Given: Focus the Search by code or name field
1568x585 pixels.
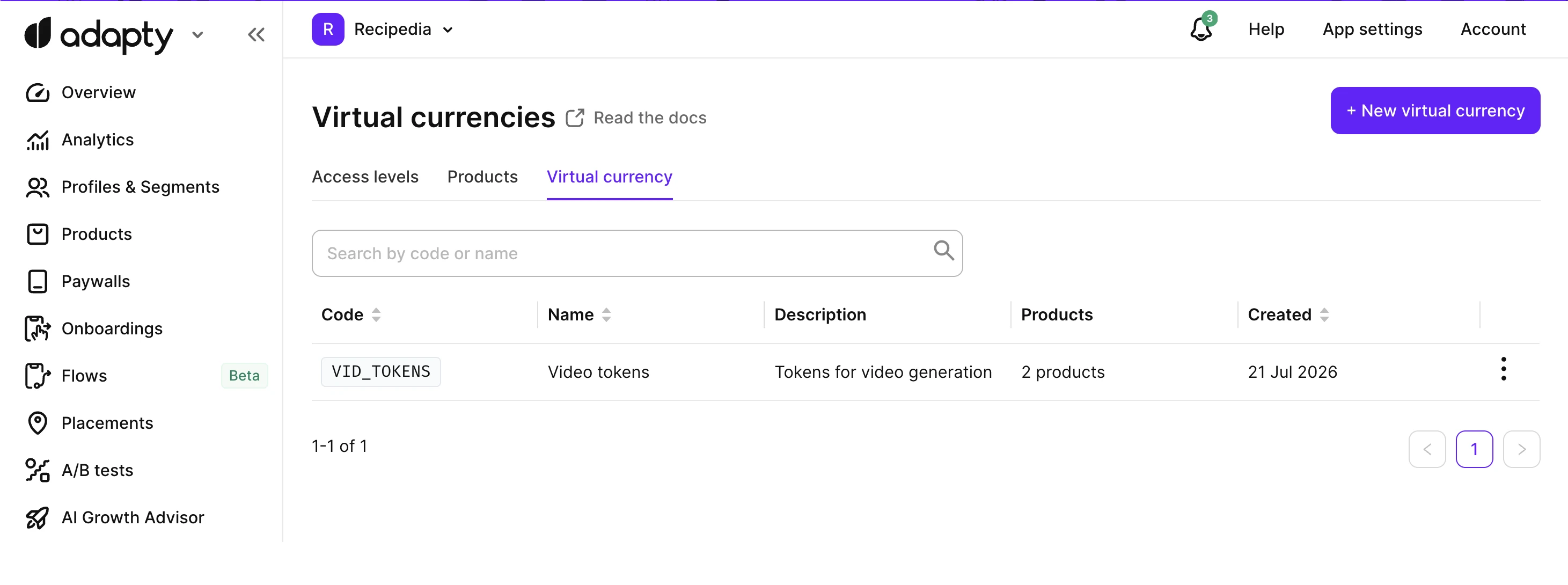Looking at the screenshot, I should tap(638, 253).
